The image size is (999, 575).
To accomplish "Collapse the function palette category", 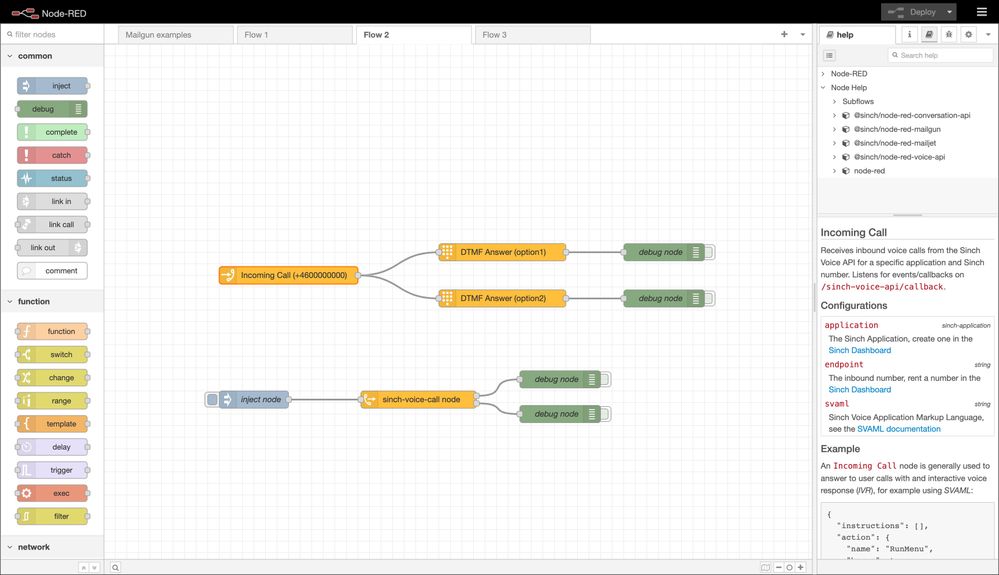I will coord(52,301).
